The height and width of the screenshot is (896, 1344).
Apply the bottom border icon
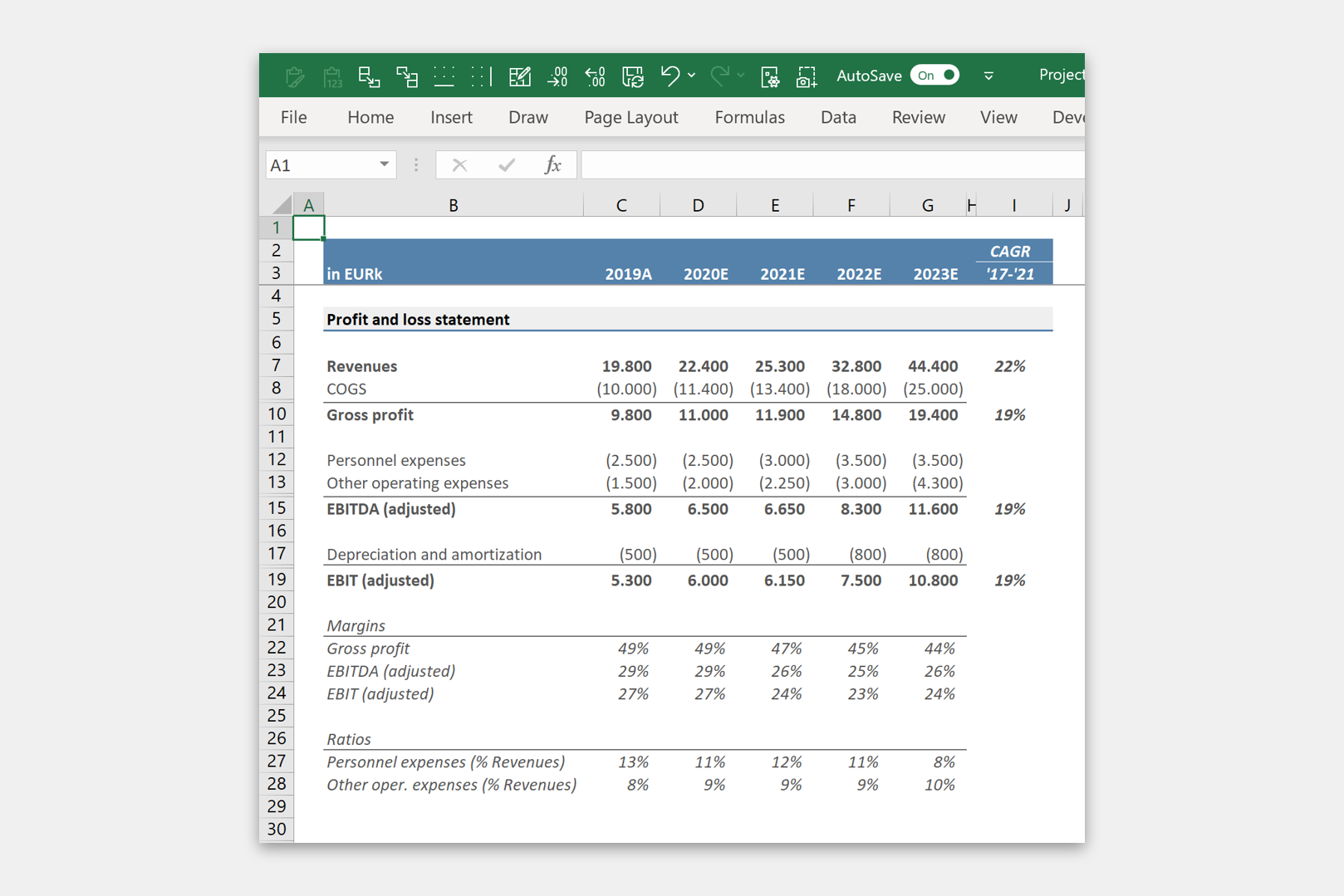(444, 76)
